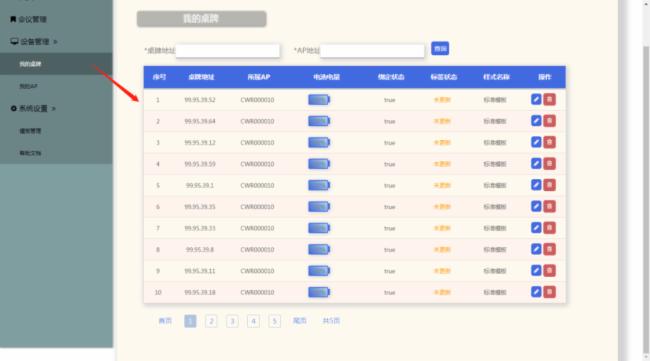Focus the AP地址 input field

pos(372,51)
